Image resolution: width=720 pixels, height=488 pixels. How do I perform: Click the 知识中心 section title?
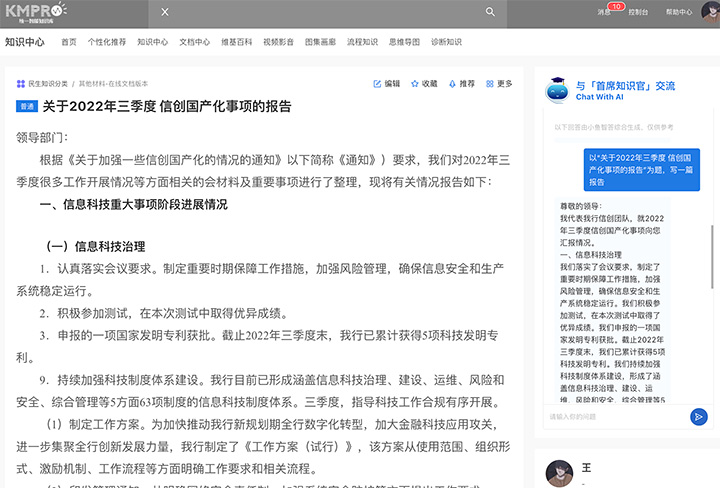point(25,42)
